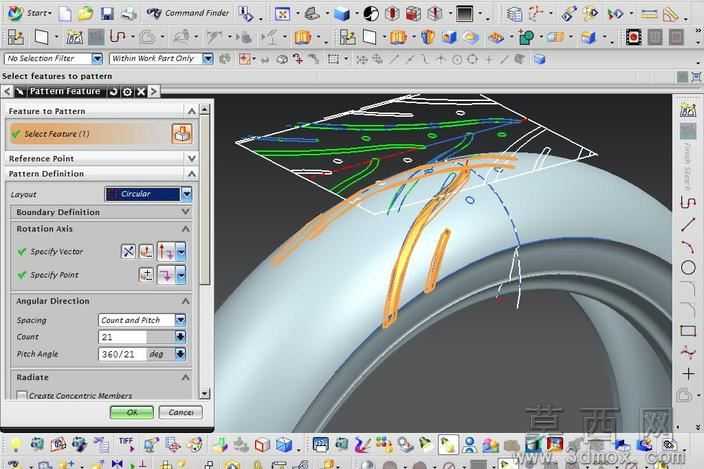
Task: Select the Arc tool in right toolbar
Action: 688,246
